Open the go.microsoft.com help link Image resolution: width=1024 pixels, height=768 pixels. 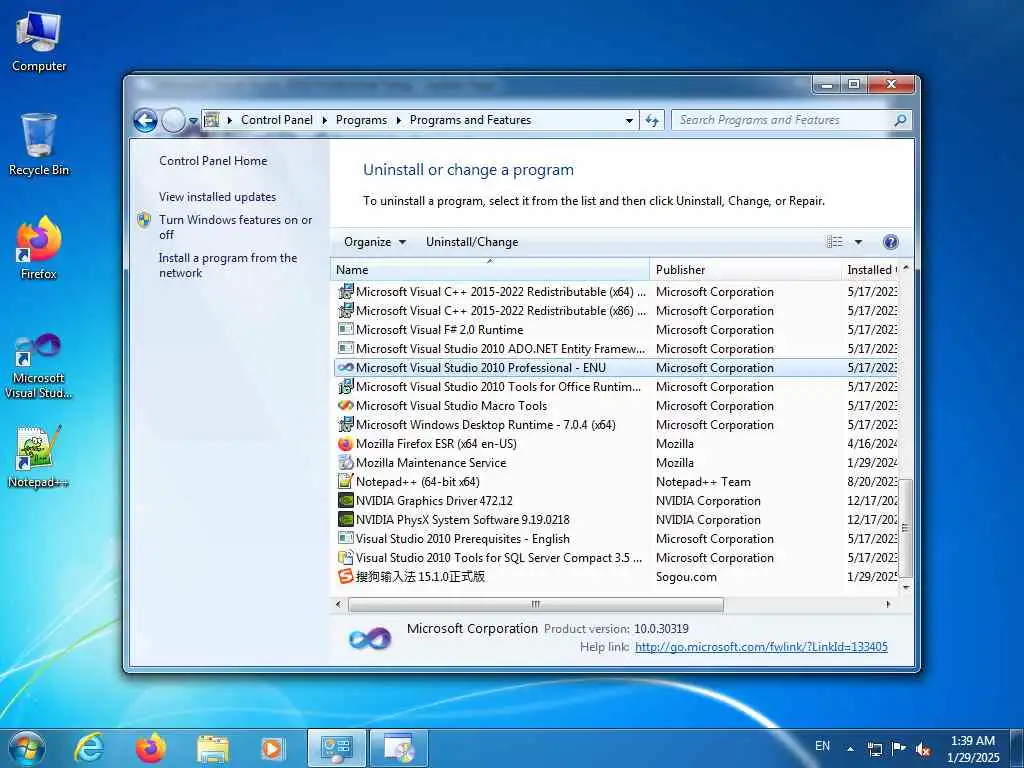coord(761,647)
